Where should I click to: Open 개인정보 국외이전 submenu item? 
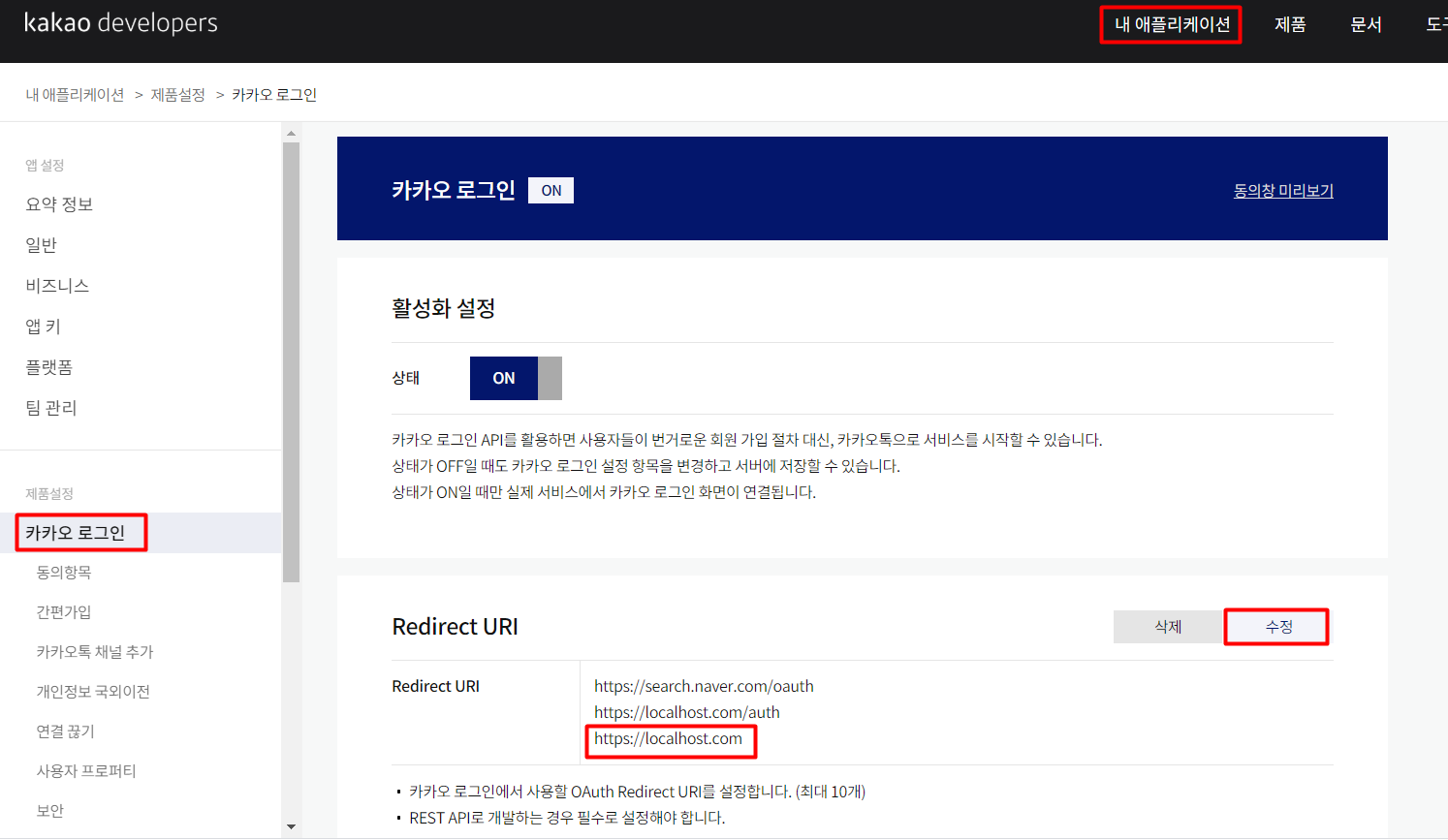(x=93, y=692)
